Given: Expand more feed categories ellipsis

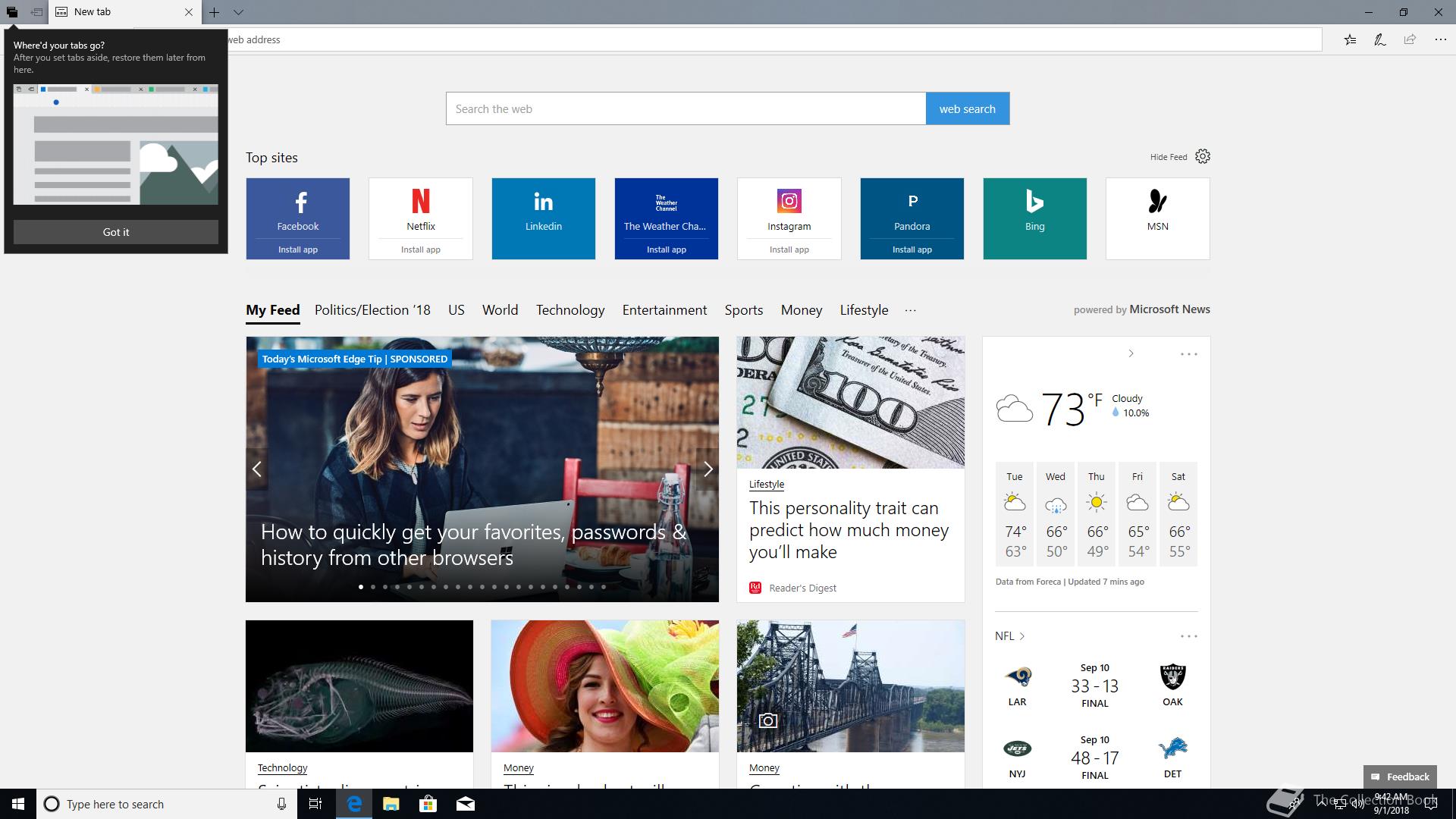Looking at the screenshot, I should pos(911,310).
